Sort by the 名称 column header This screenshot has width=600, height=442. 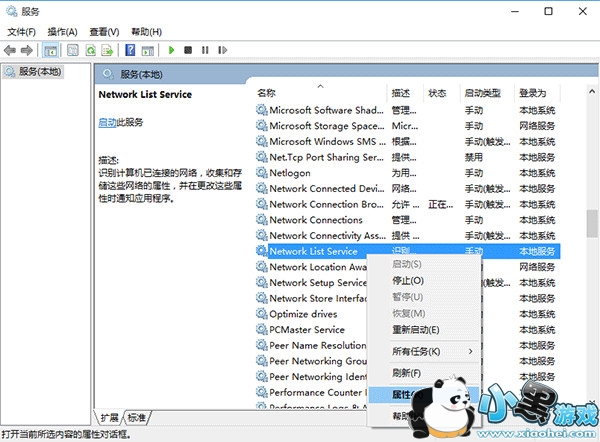(x=321, y=93)
